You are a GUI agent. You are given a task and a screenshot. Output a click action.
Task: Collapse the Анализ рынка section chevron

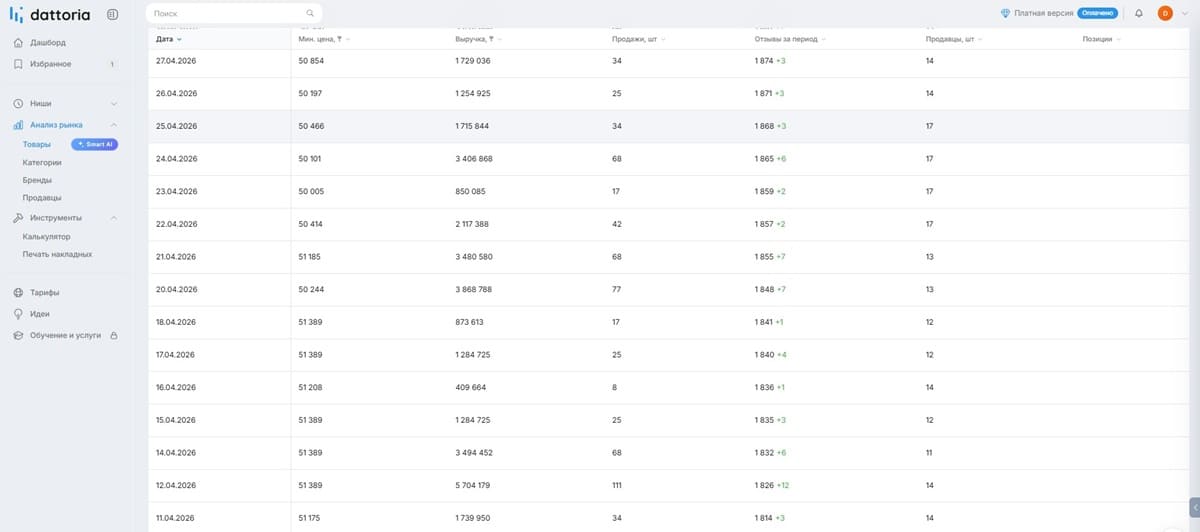[114, 125]
